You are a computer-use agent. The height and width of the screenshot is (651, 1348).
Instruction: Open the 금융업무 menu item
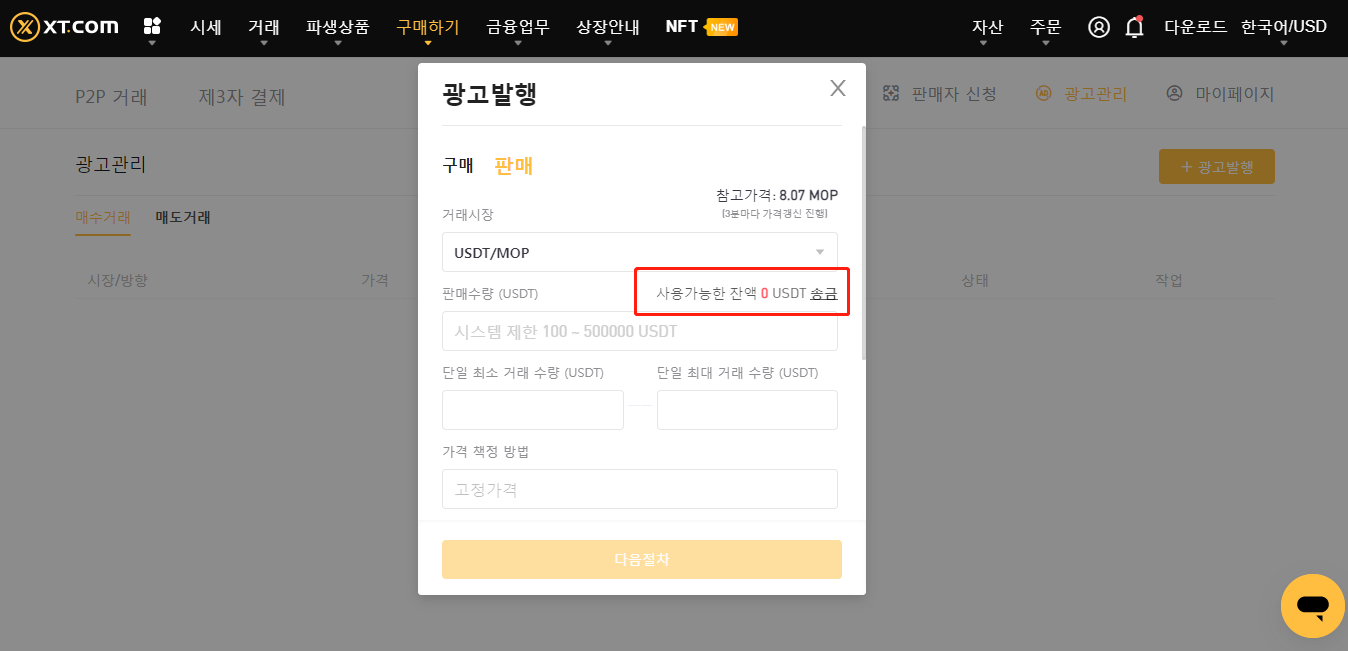518,27
